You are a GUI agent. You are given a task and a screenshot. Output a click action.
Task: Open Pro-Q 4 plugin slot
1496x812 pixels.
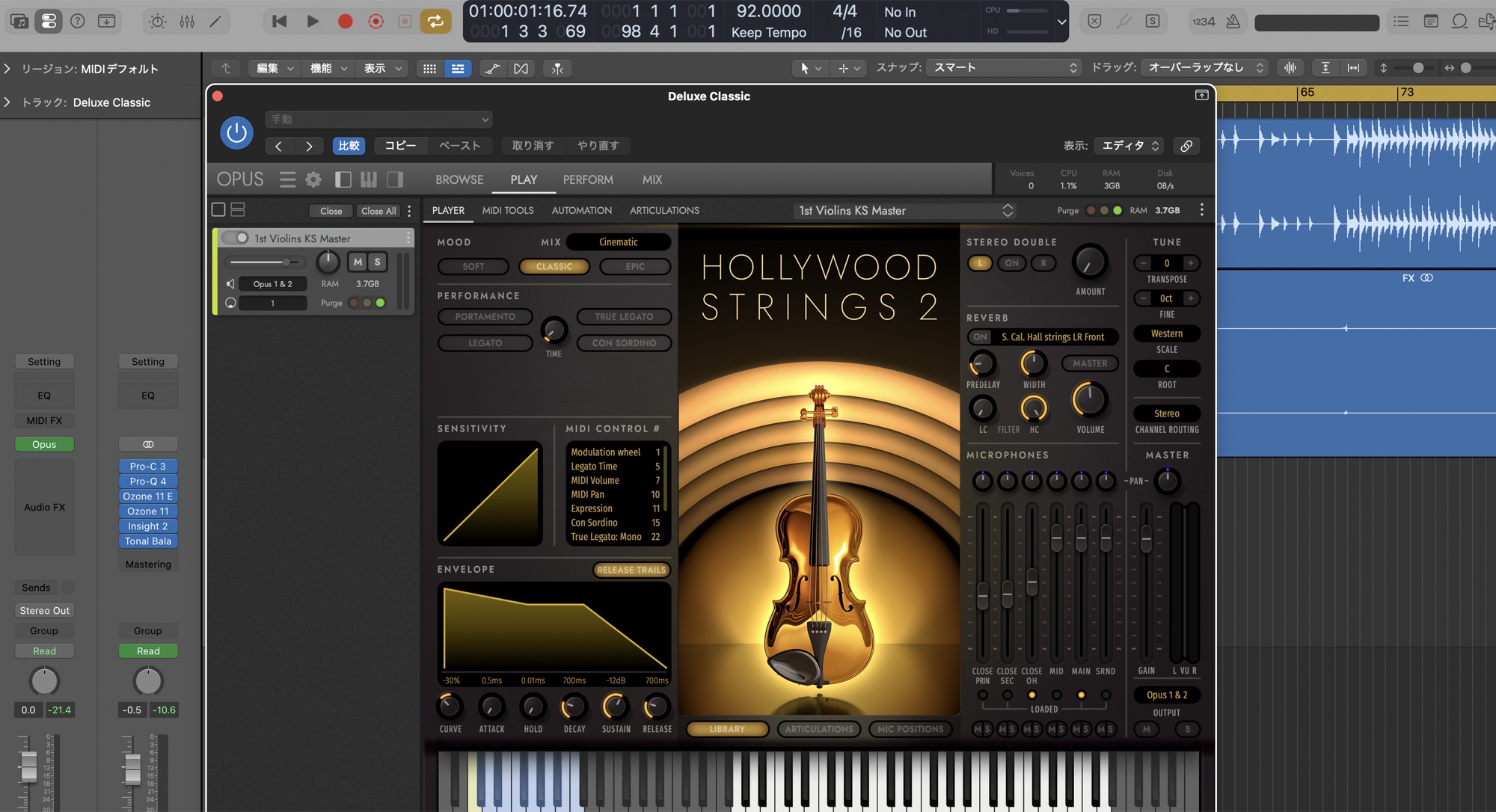pos(148,481)
